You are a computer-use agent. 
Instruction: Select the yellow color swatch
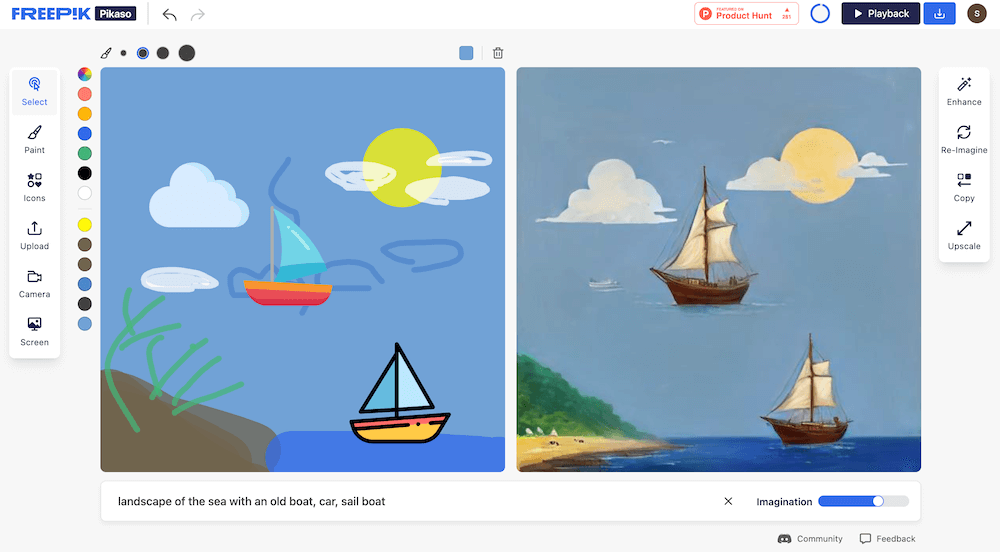click(85, 224)
